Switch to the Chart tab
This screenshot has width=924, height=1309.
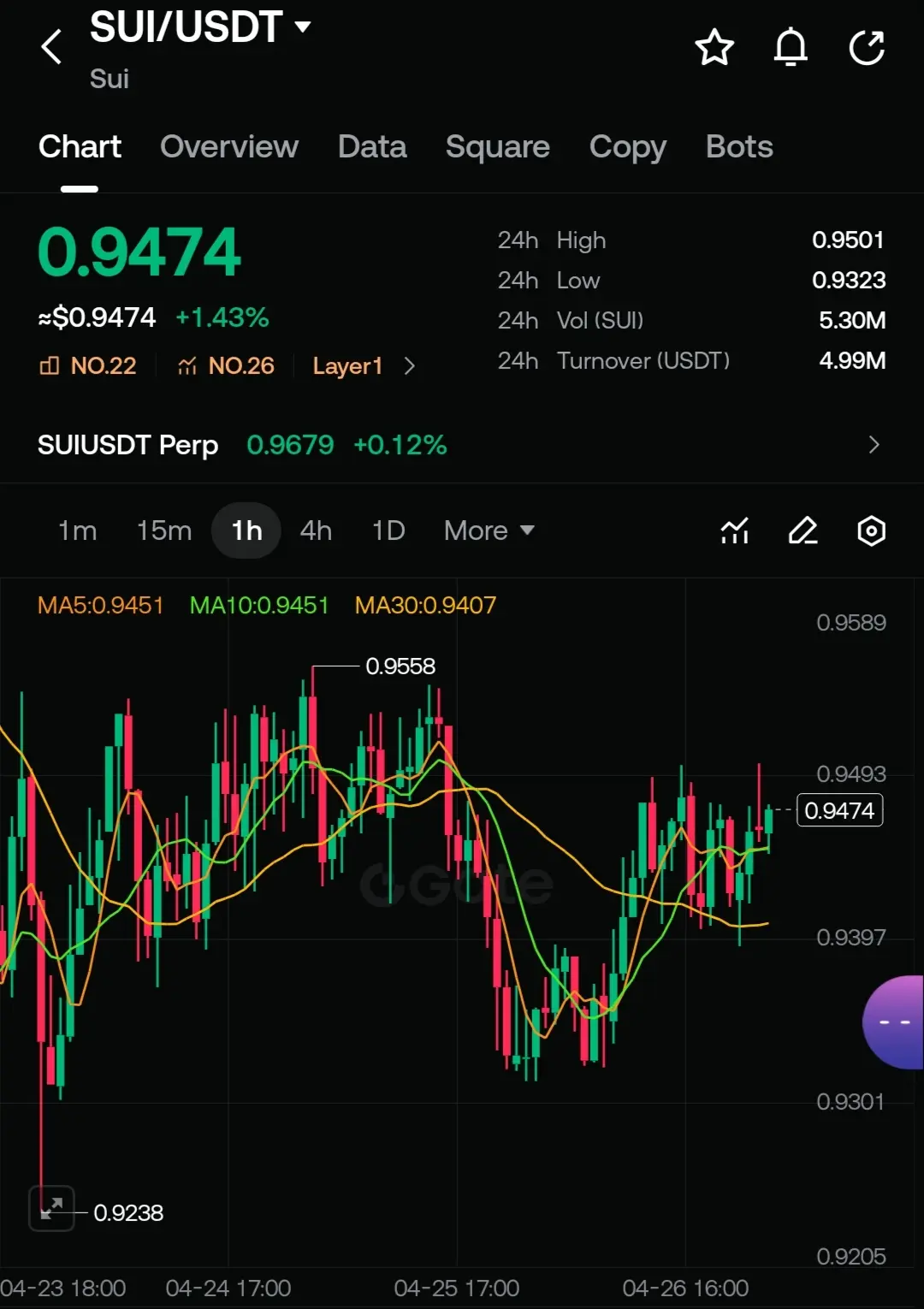(80, 147)
